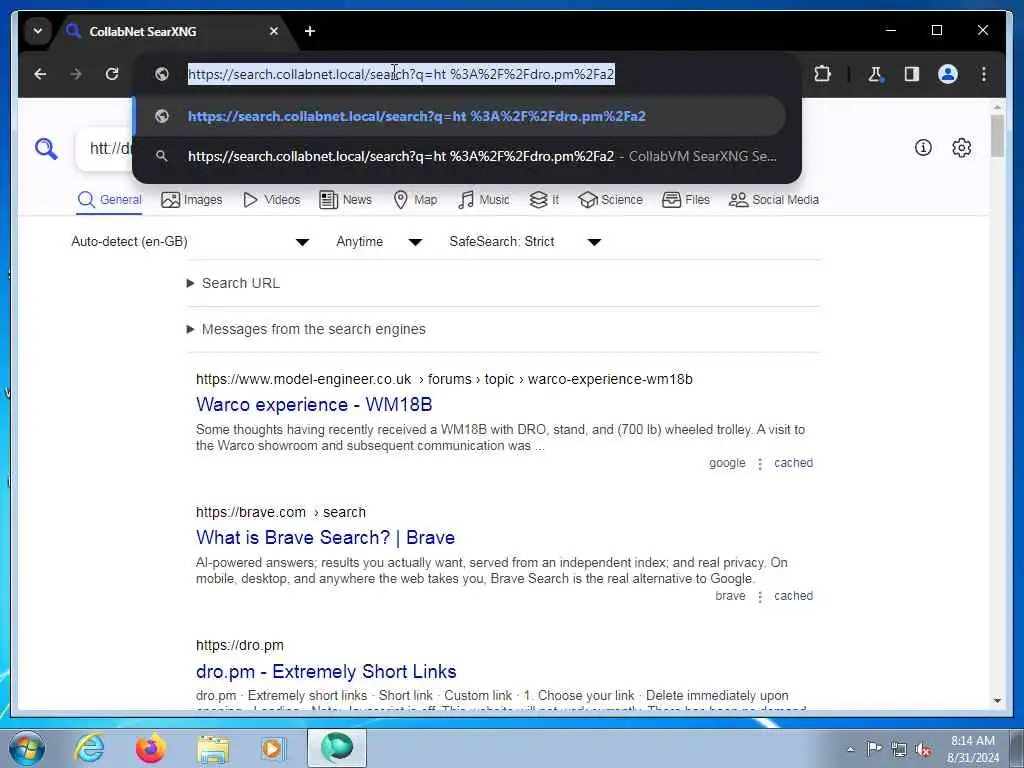
Task: Launch Firefox from taskbar
Action: coord(151,748)
